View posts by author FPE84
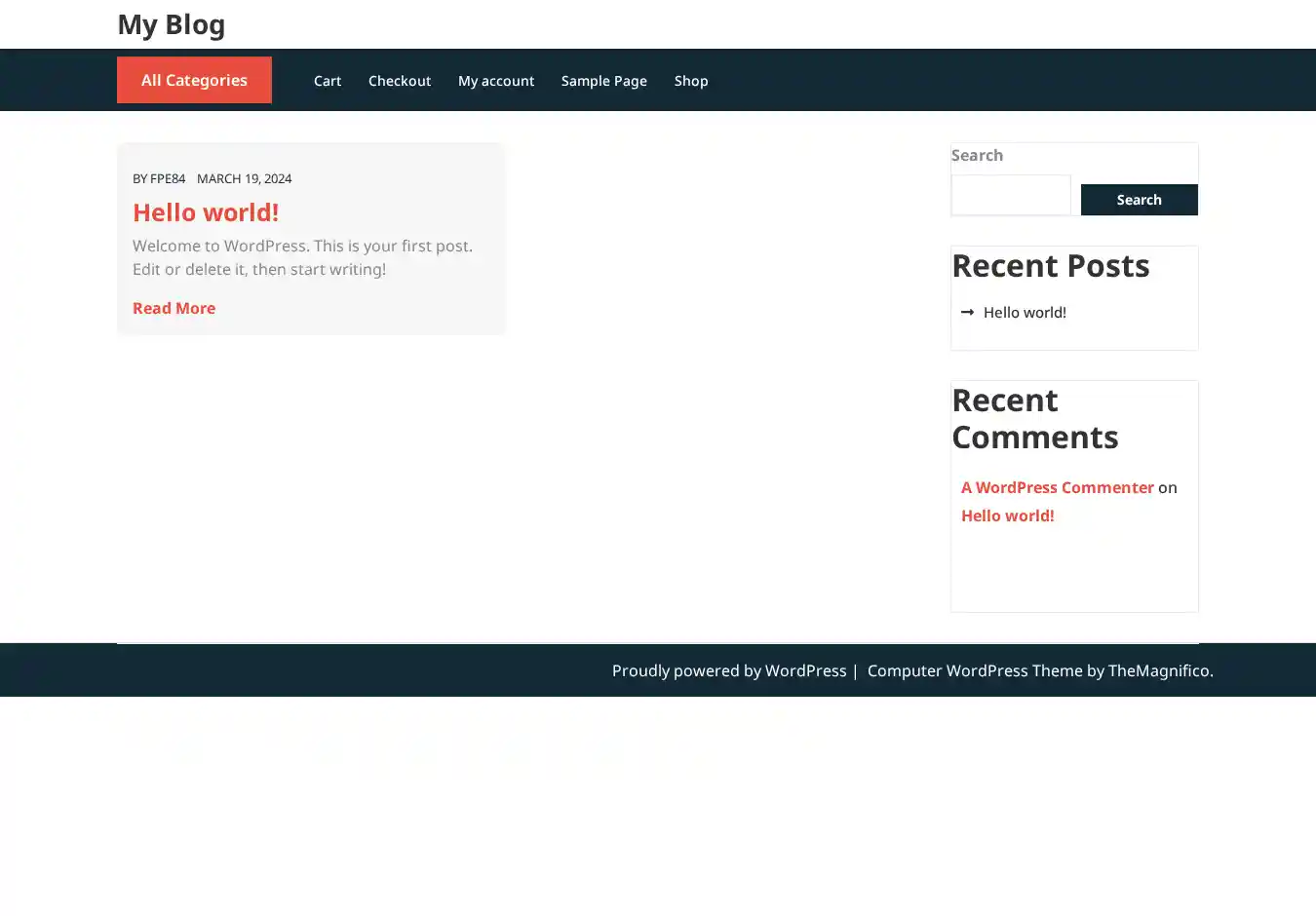Viewport: 1316px width, 916px height. (x=167, y=178)
